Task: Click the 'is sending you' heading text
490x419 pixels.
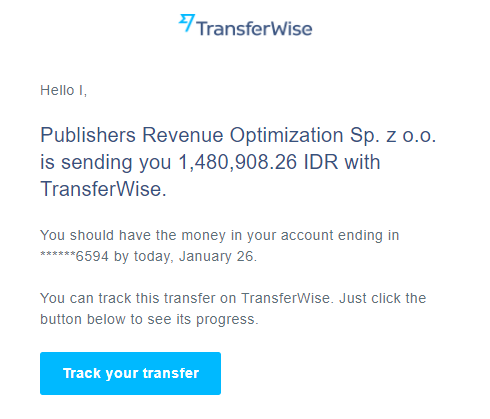Action: click(x=106, y=163)
